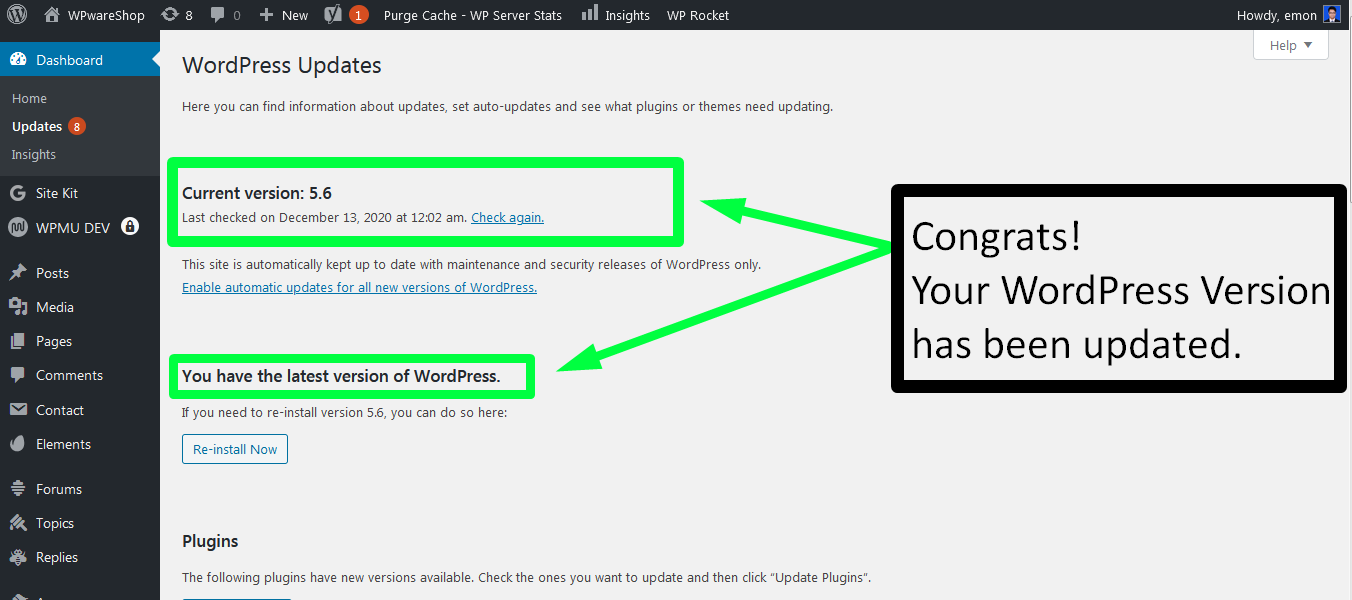Click the Forums icon in sidebar
1352x600 pixels.
tap(18, 489)
